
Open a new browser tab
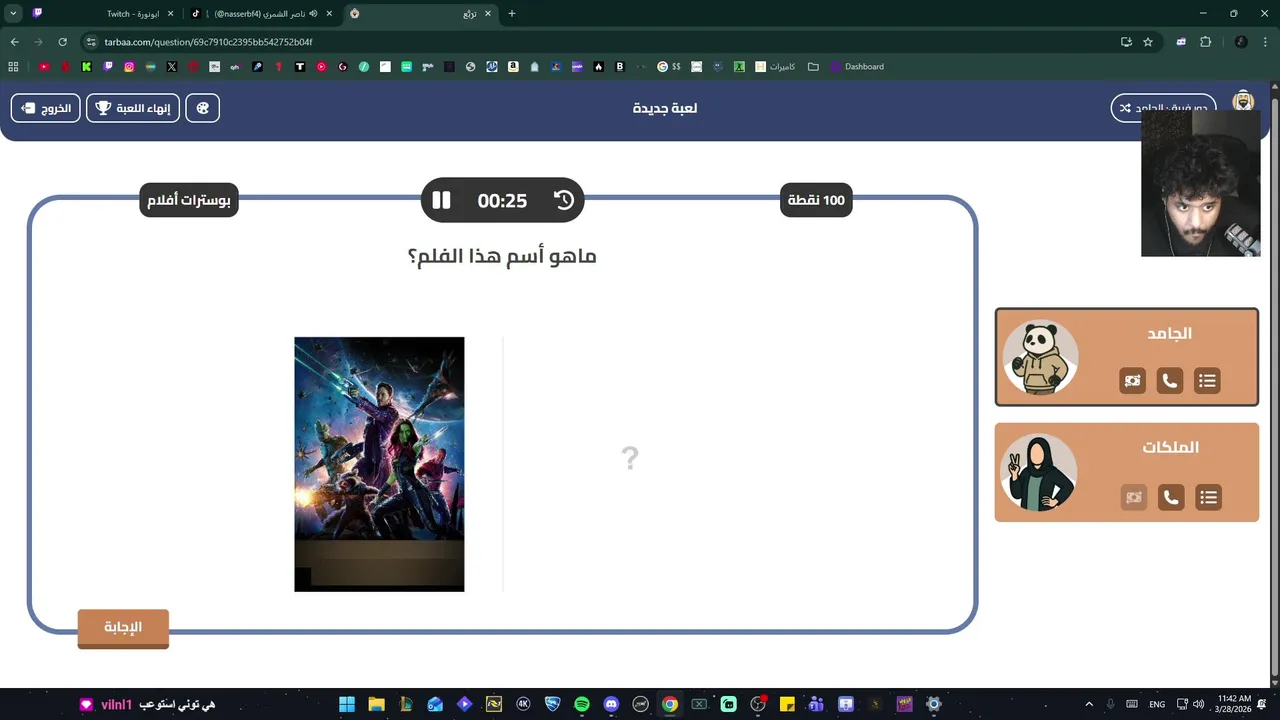(x=512, y=14)
